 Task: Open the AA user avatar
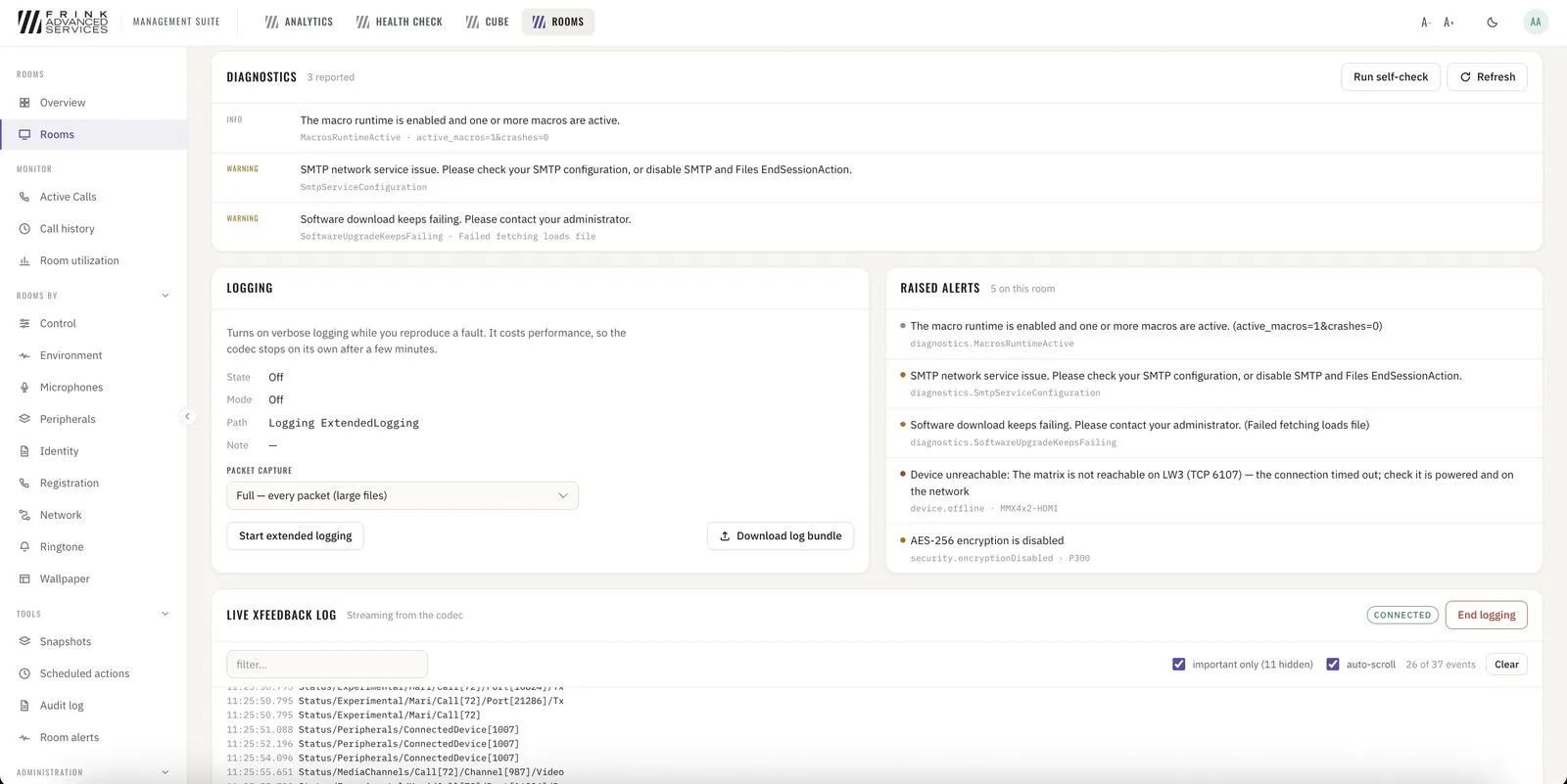pos(1536,22)
